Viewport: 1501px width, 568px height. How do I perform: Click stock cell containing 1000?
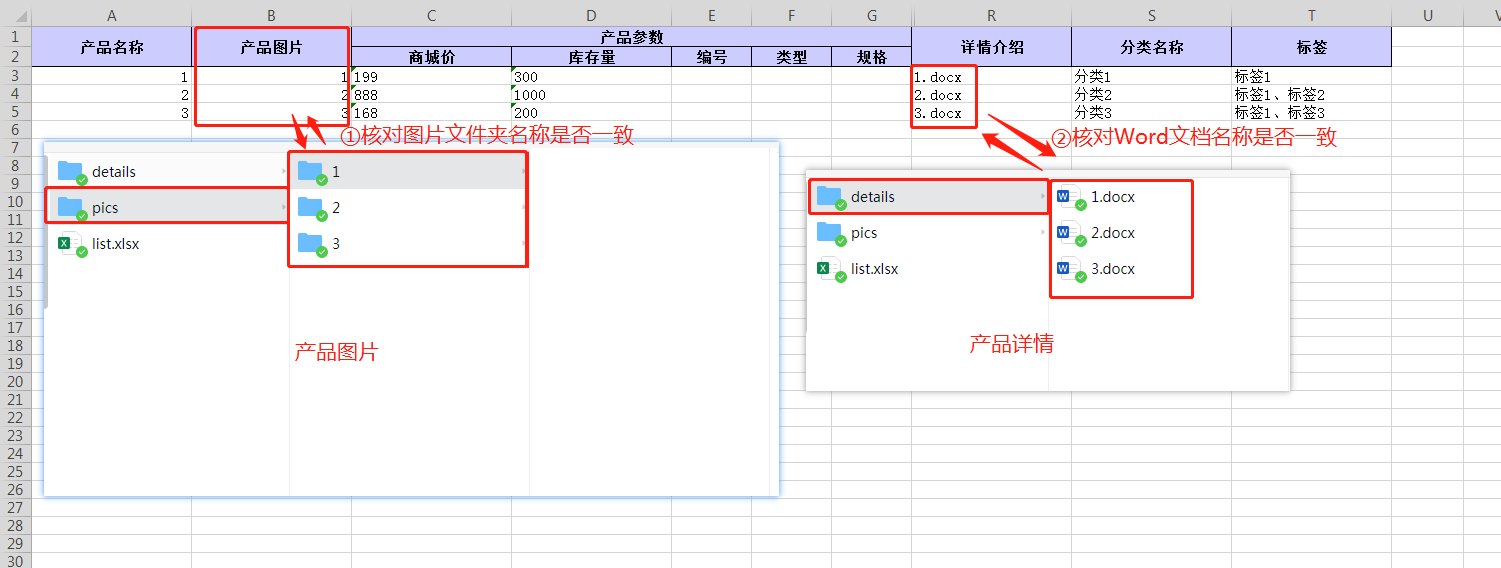click(x=591, y=94)
